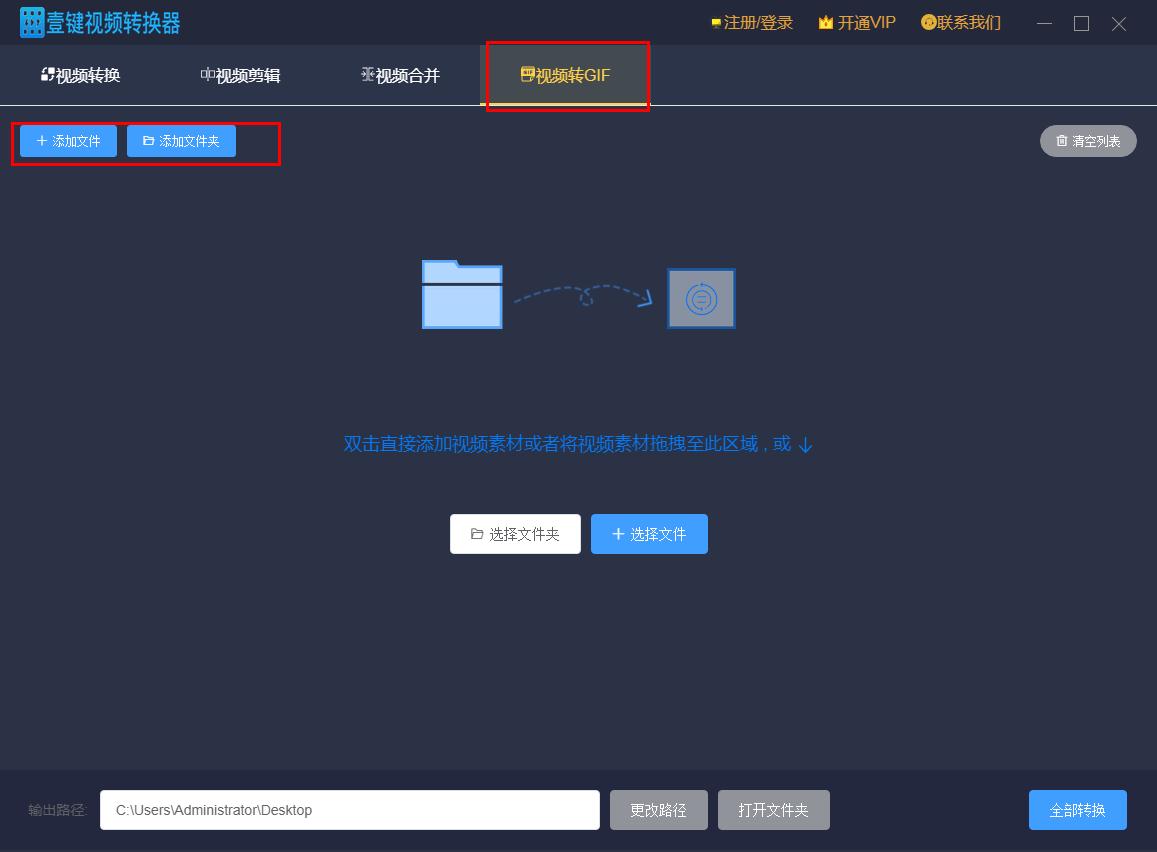This screenshot has height=852, width=1157.
Task: Click the 添加文件 button
Action: pos(66,141)
